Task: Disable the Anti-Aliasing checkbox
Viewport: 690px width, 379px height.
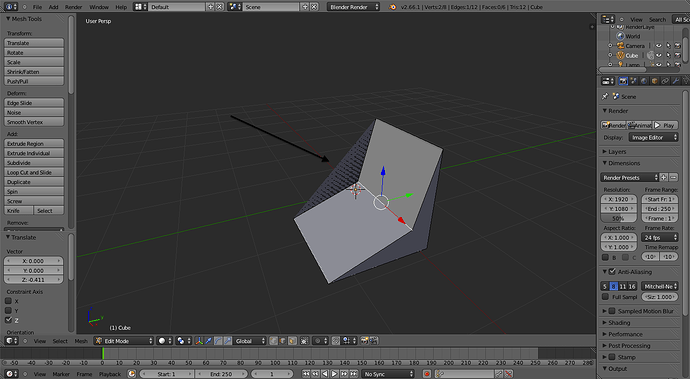Action: tap(612, 272)
